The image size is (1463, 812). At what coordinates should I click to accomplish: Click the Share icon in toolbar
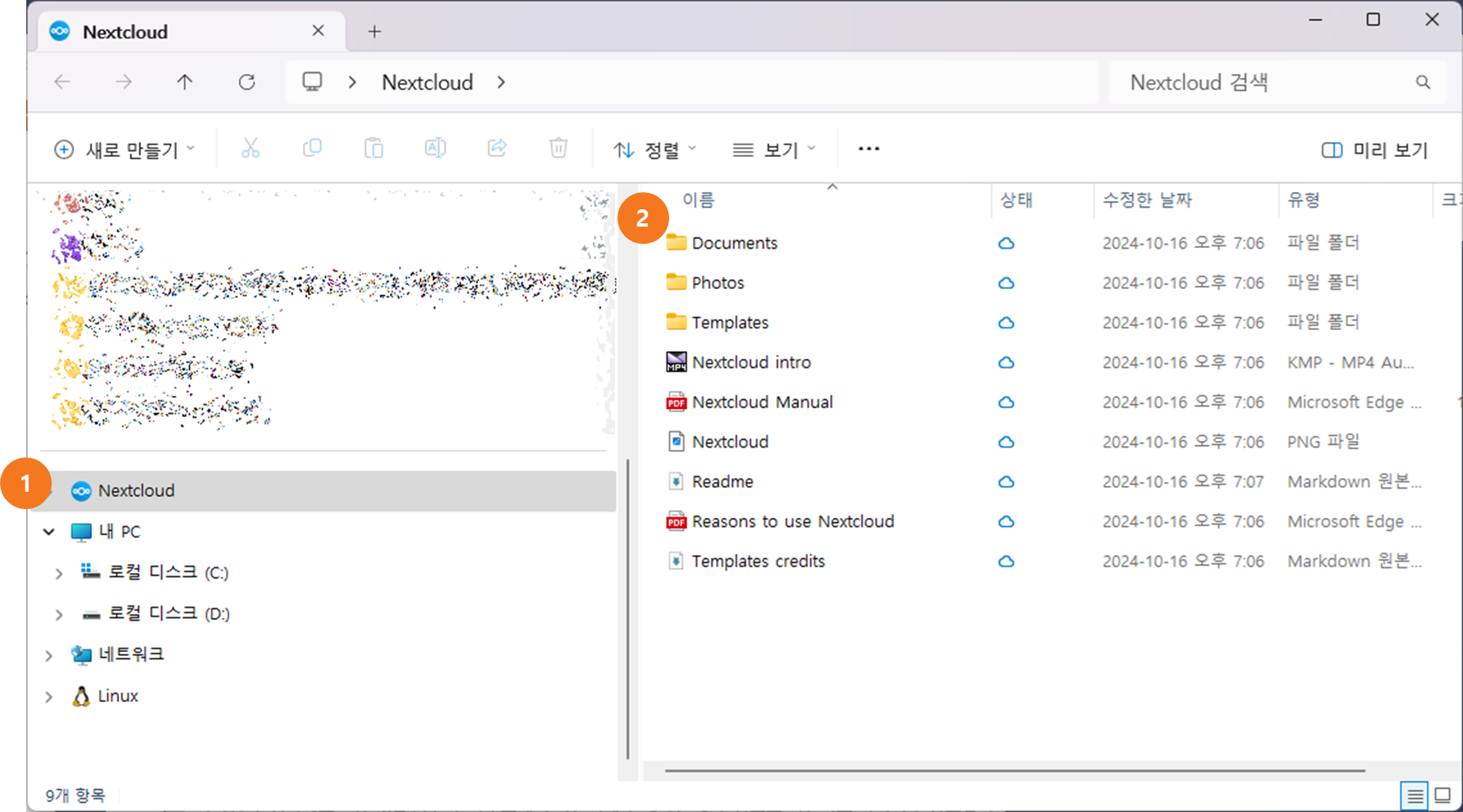point(497,149)
